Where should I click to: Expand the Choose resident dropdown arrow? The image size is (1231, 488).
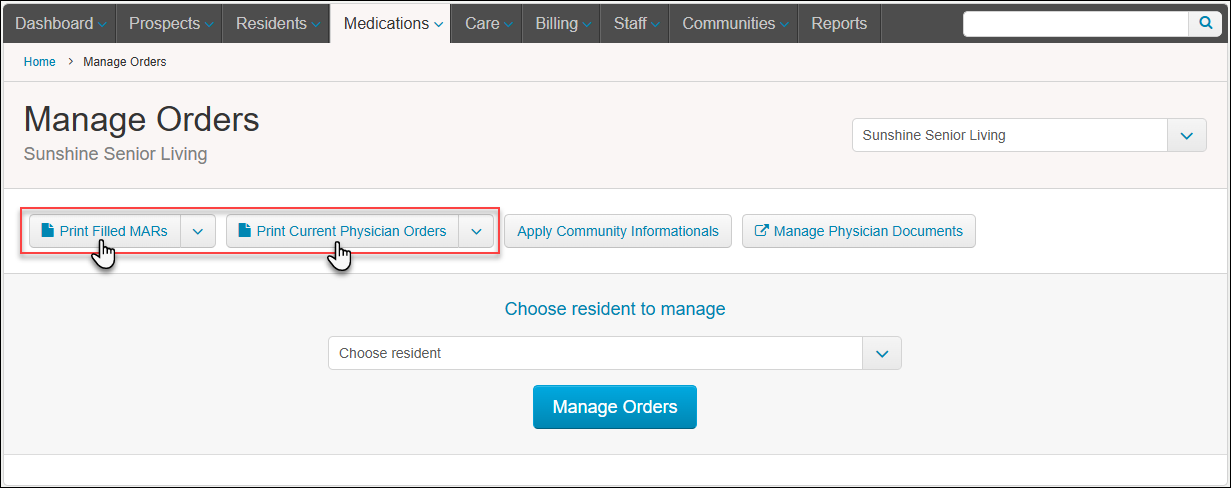pos(882,353)
